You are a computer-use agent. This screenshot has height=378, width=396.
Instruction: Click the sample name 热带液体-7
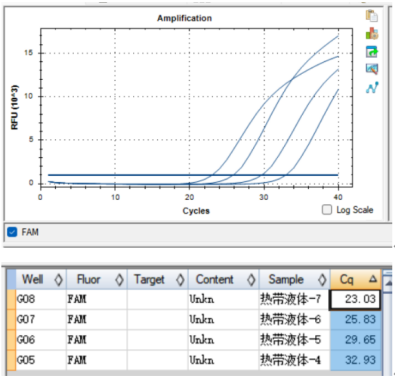[x=290, y=299]
